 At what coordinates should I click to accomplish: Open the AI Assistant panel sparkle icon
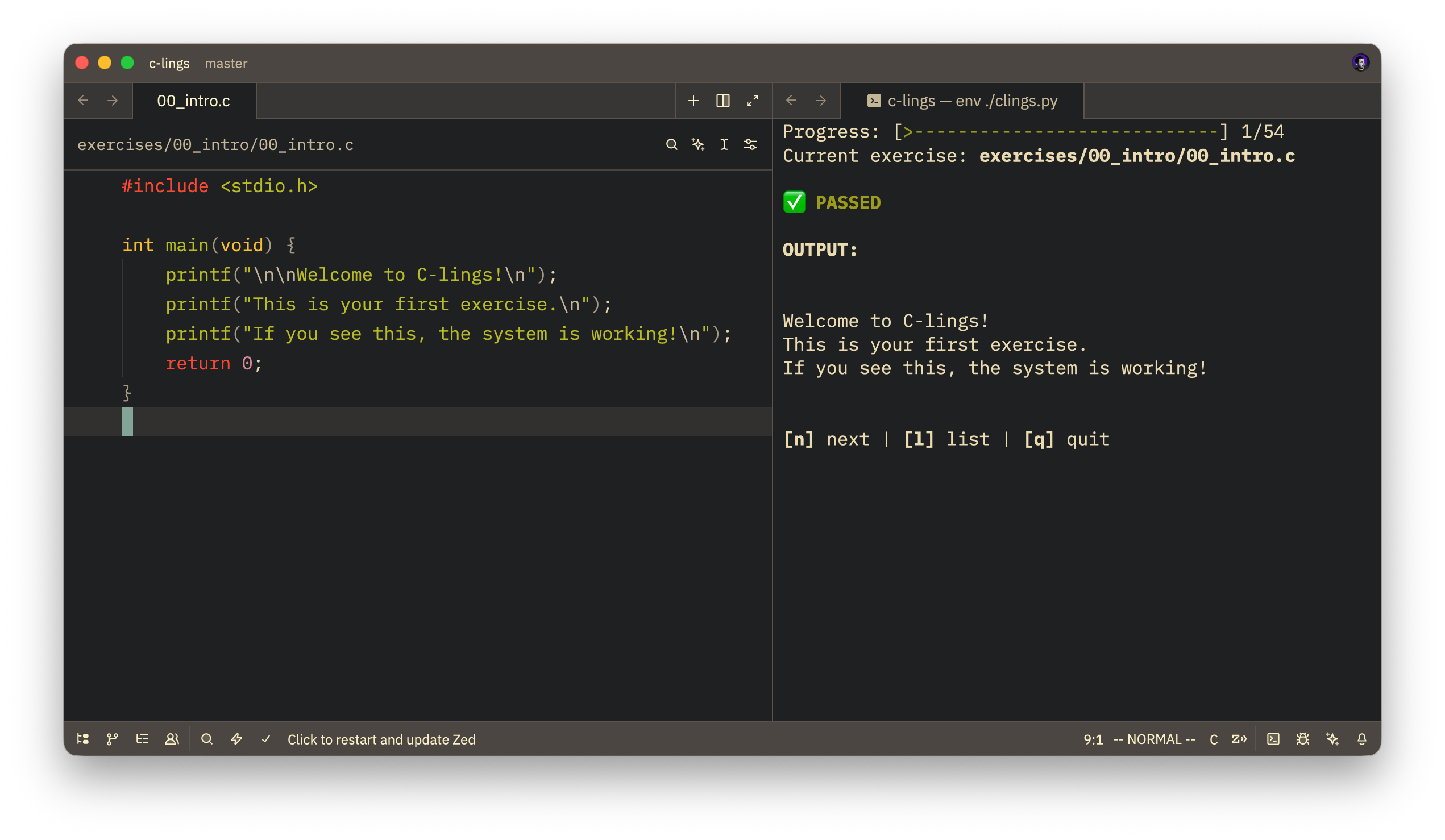click(1332, 739)
